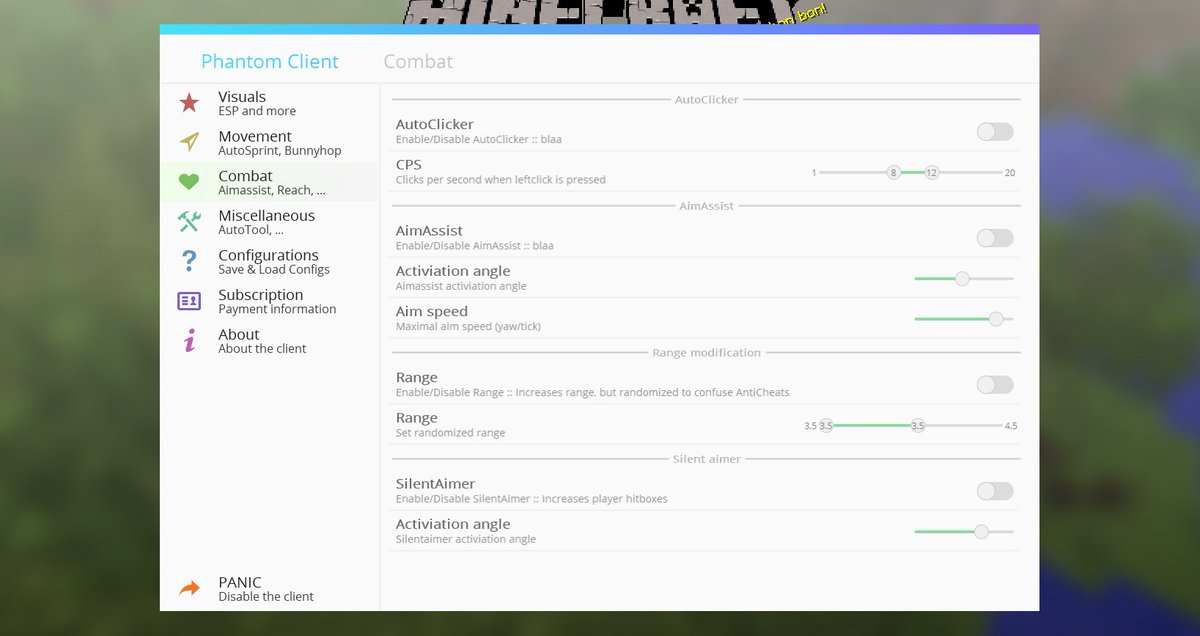Viewport: 1200px width, 636px height.
Task: Open About the client label
Action: click(x=262, y=341)
